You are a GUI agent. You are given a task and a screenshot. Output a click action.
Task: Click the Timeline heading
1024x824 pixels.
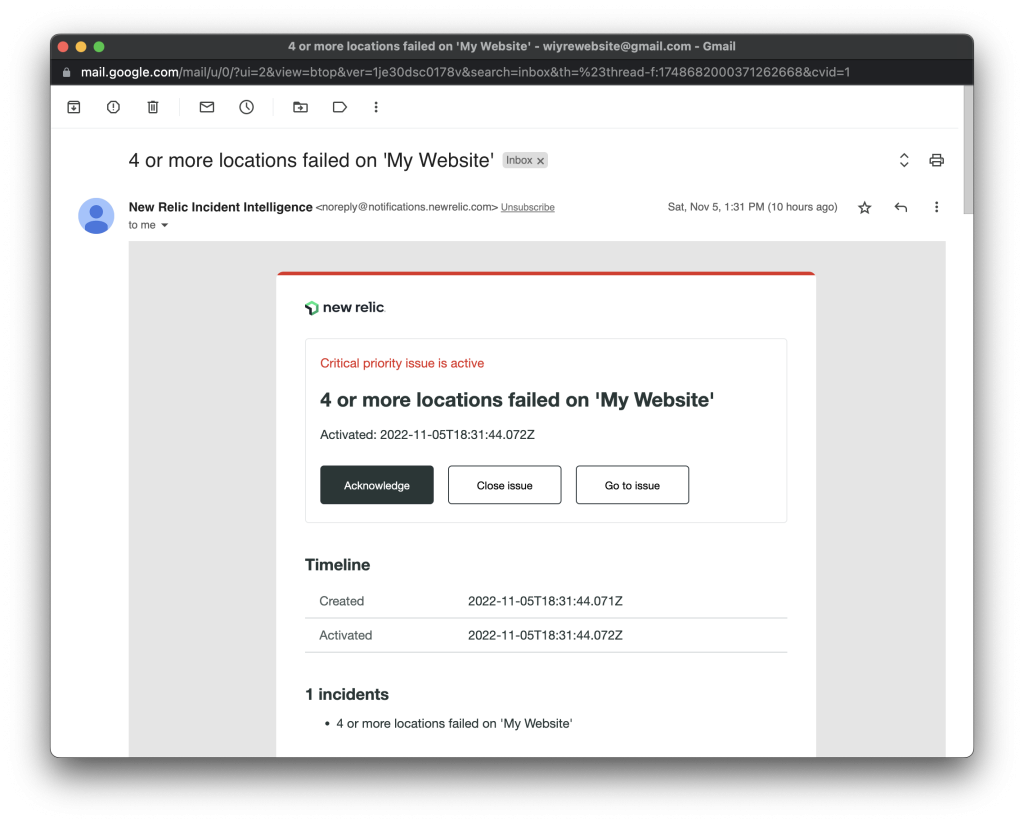[338, 565]
